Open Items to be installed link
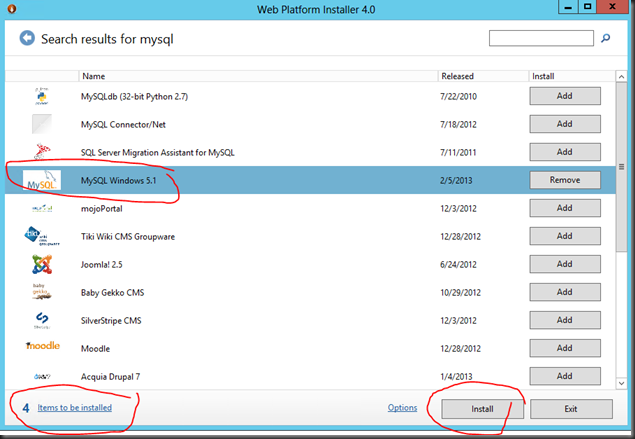 (x=75, y=408)
